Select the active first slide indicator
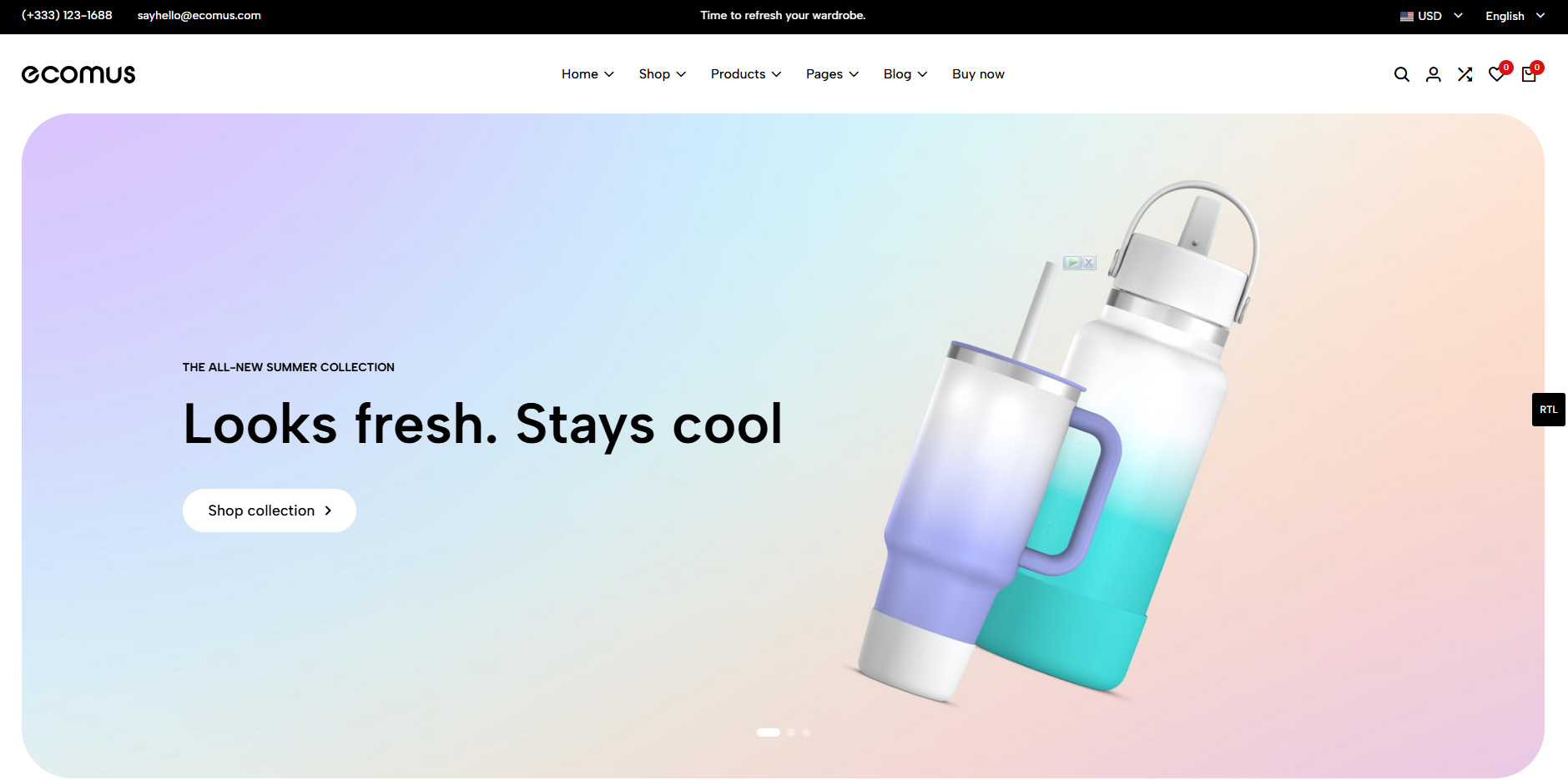The image size is (1568, 780). click(x=769, y=732)
